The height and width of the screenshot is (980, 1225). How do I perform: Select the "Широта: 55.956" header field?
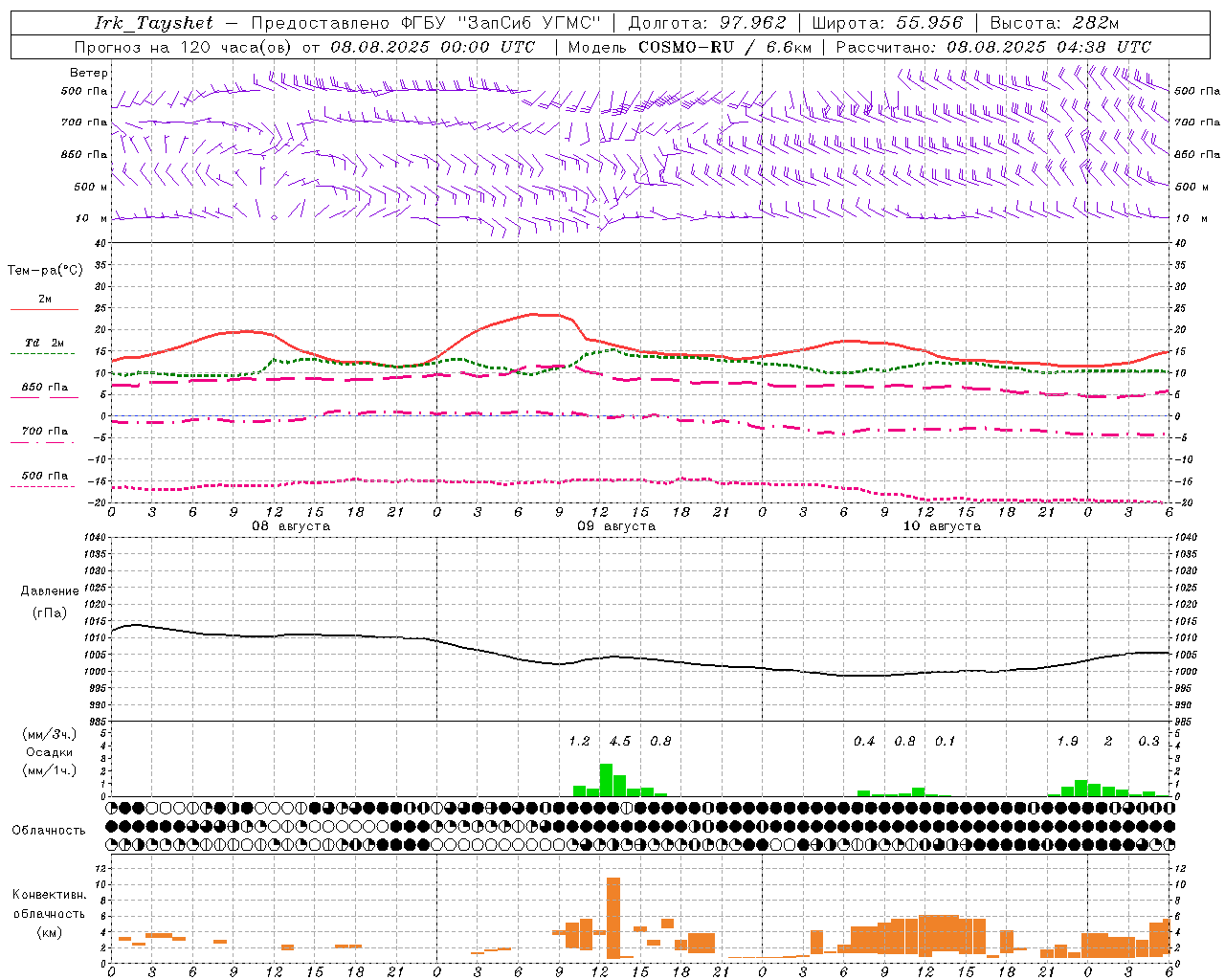887,23
